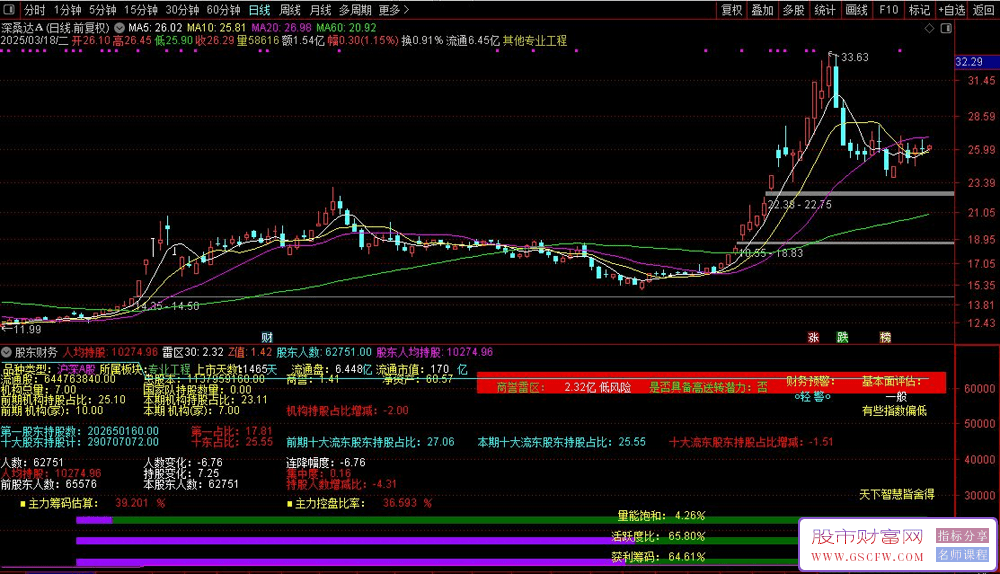Click the 复权 toolbar button
The height and width of the screenshot is (574, 1000).
pos(732,10)
